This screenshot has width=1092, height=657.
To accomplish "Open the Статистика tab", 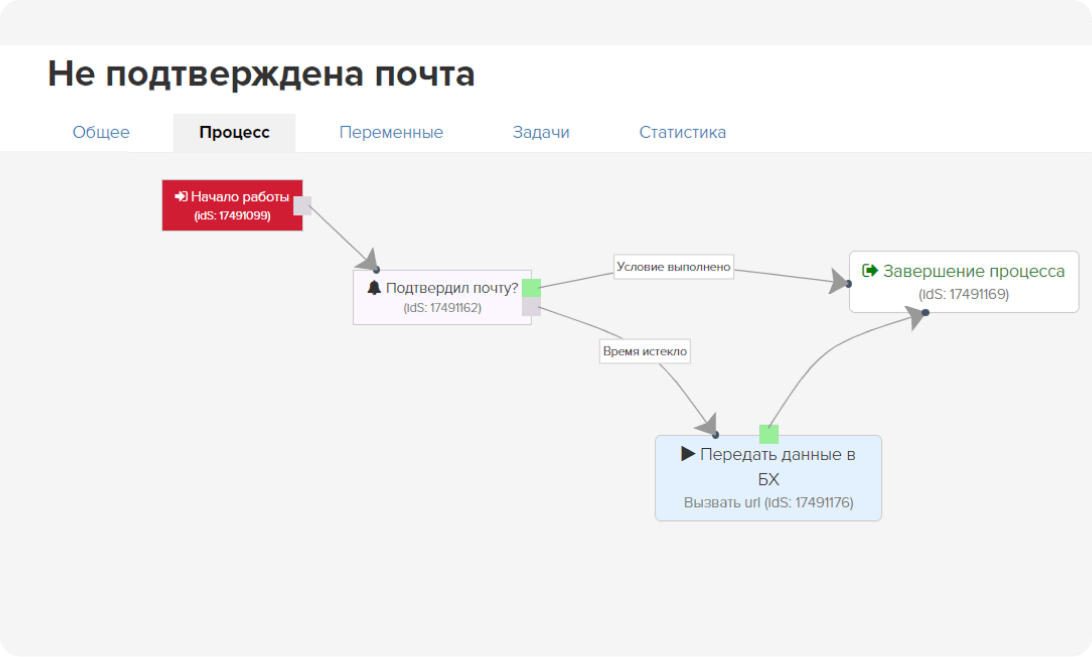I will click(682, 131).
